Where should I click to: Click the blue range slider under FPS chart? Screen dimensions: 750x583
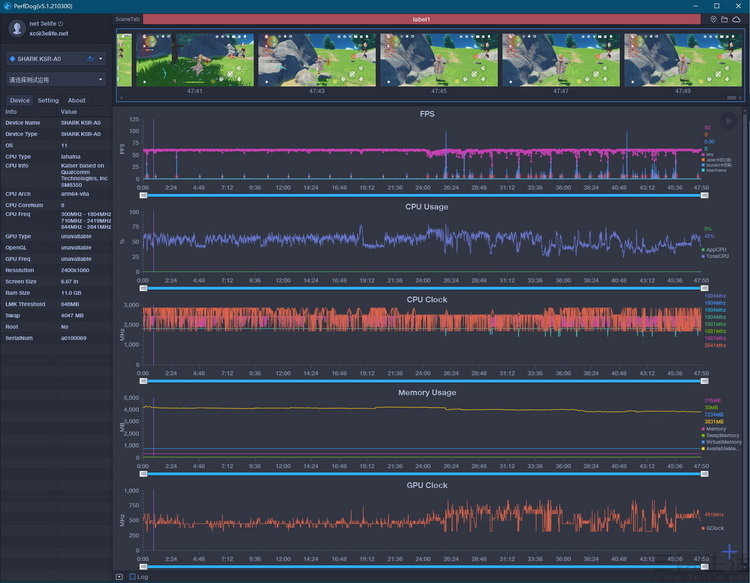424,194
